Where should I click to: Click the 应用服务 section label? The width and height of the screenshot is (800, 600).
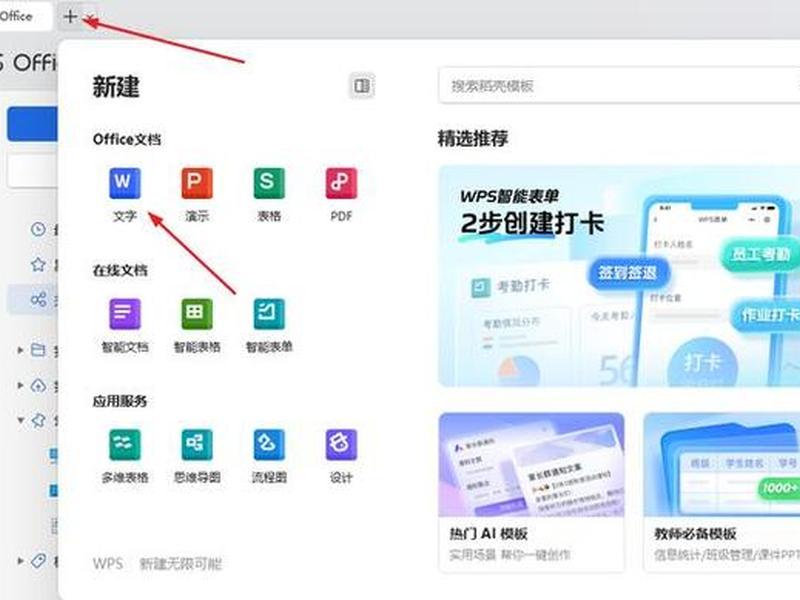tap(120, 401)
